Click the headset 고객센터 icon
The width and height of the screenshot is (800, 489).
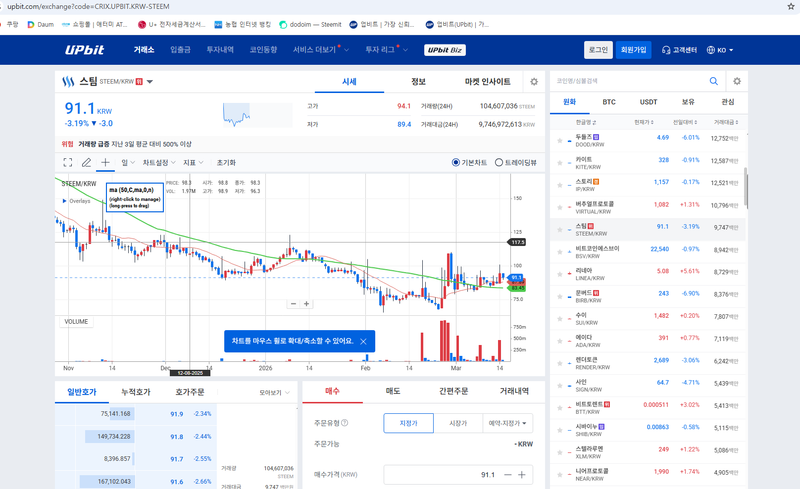tap(666, 50)
